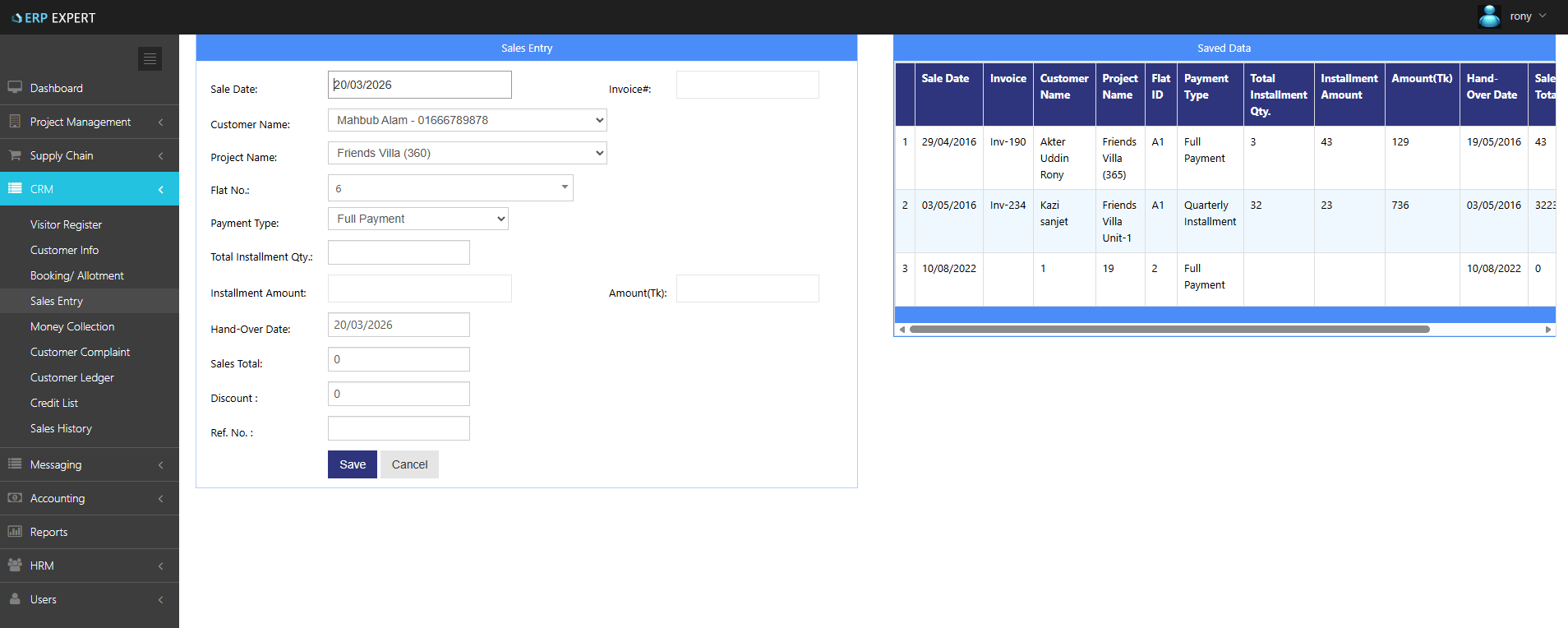
Task: Open Money Collection in the CRM menu
Action: [72, 326]
